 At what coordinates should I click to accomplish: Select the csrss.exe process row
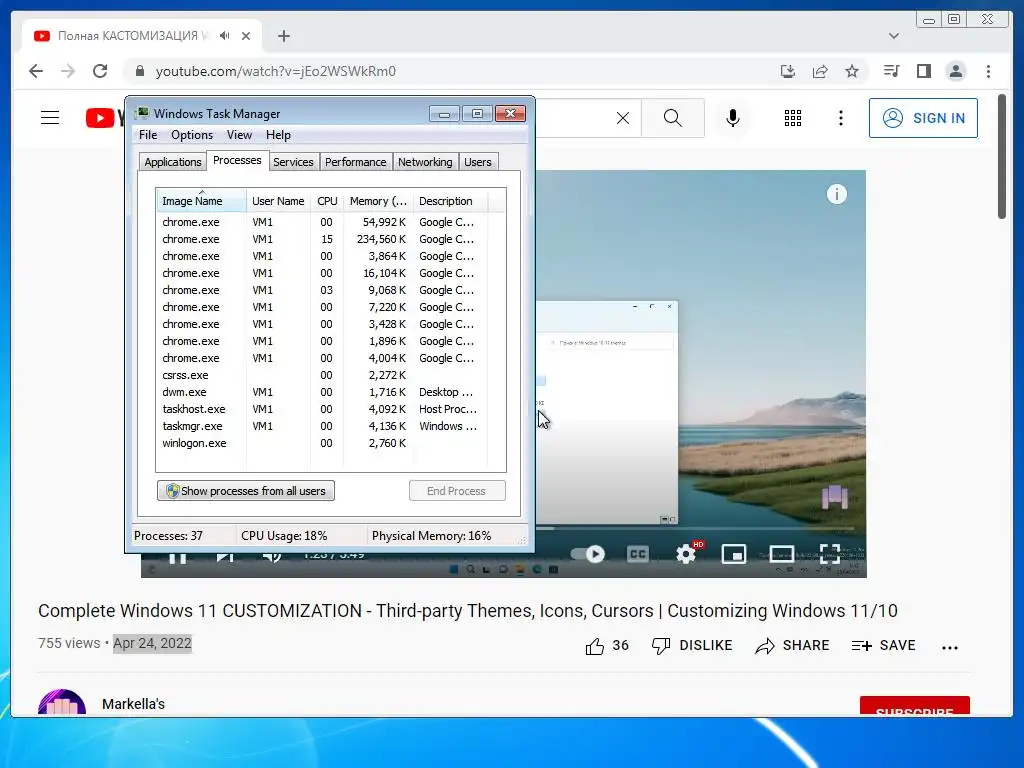(322, 375)
